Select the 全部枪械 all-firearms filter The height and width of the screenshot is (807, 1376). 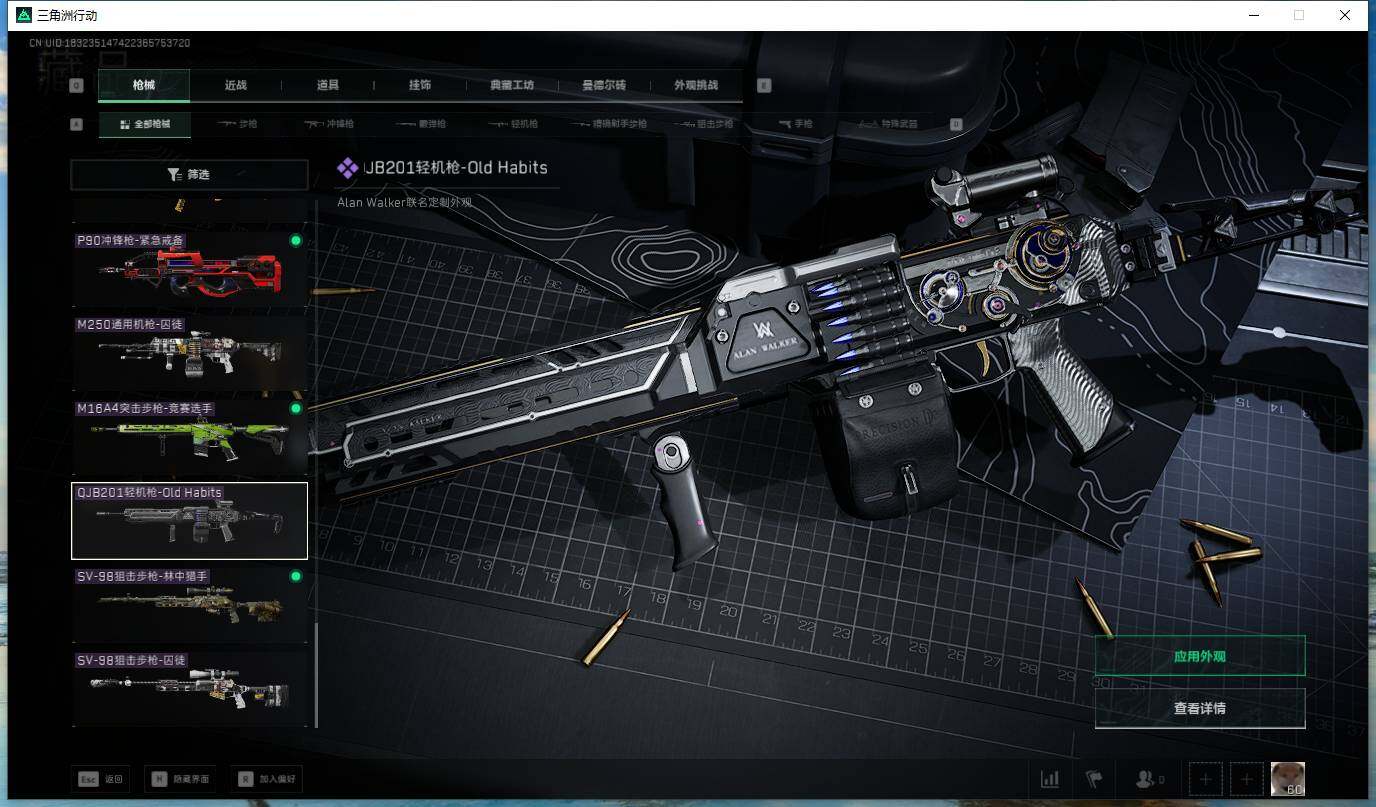coord(144,125)
